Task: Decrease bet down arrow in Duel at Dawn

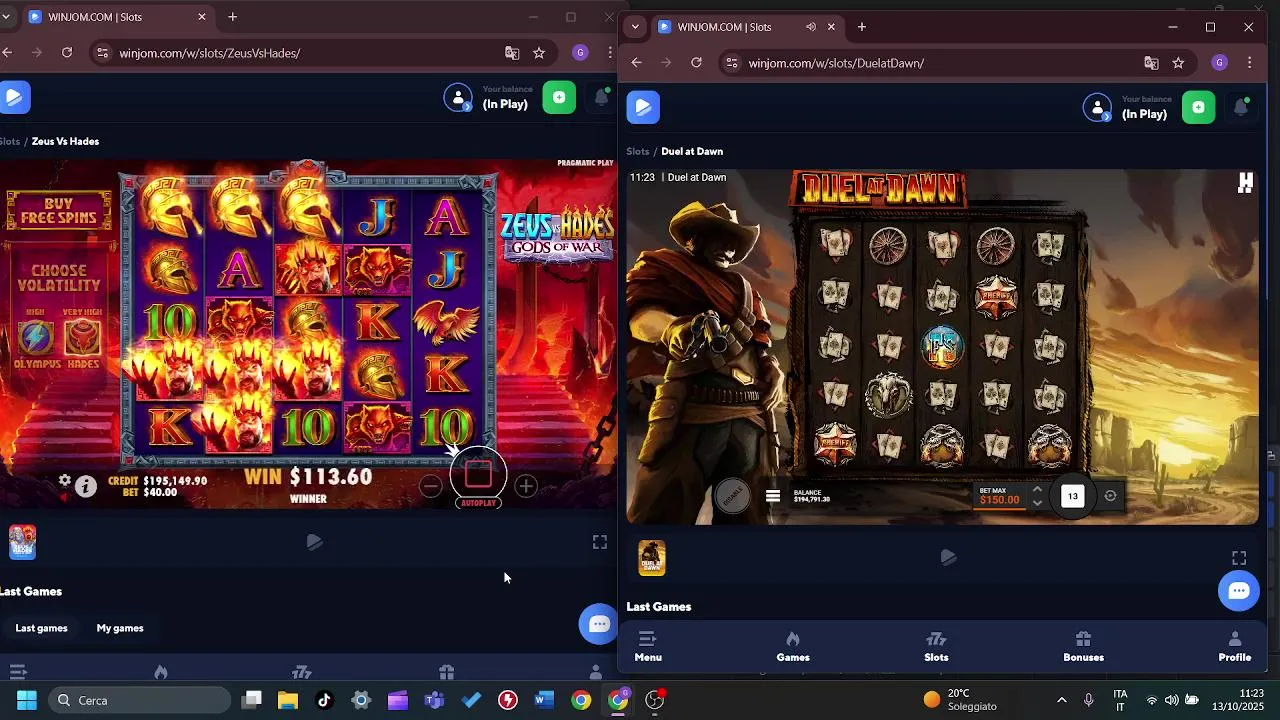Action: (1037, 502)
